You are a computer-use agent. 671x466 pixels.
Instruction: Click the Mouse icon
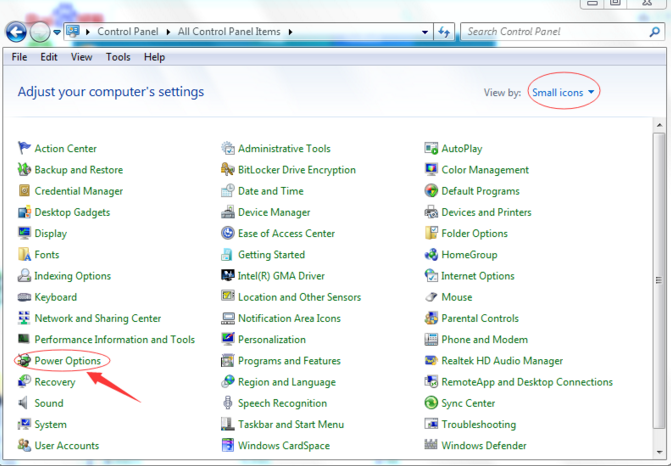[x=431, y=297]
